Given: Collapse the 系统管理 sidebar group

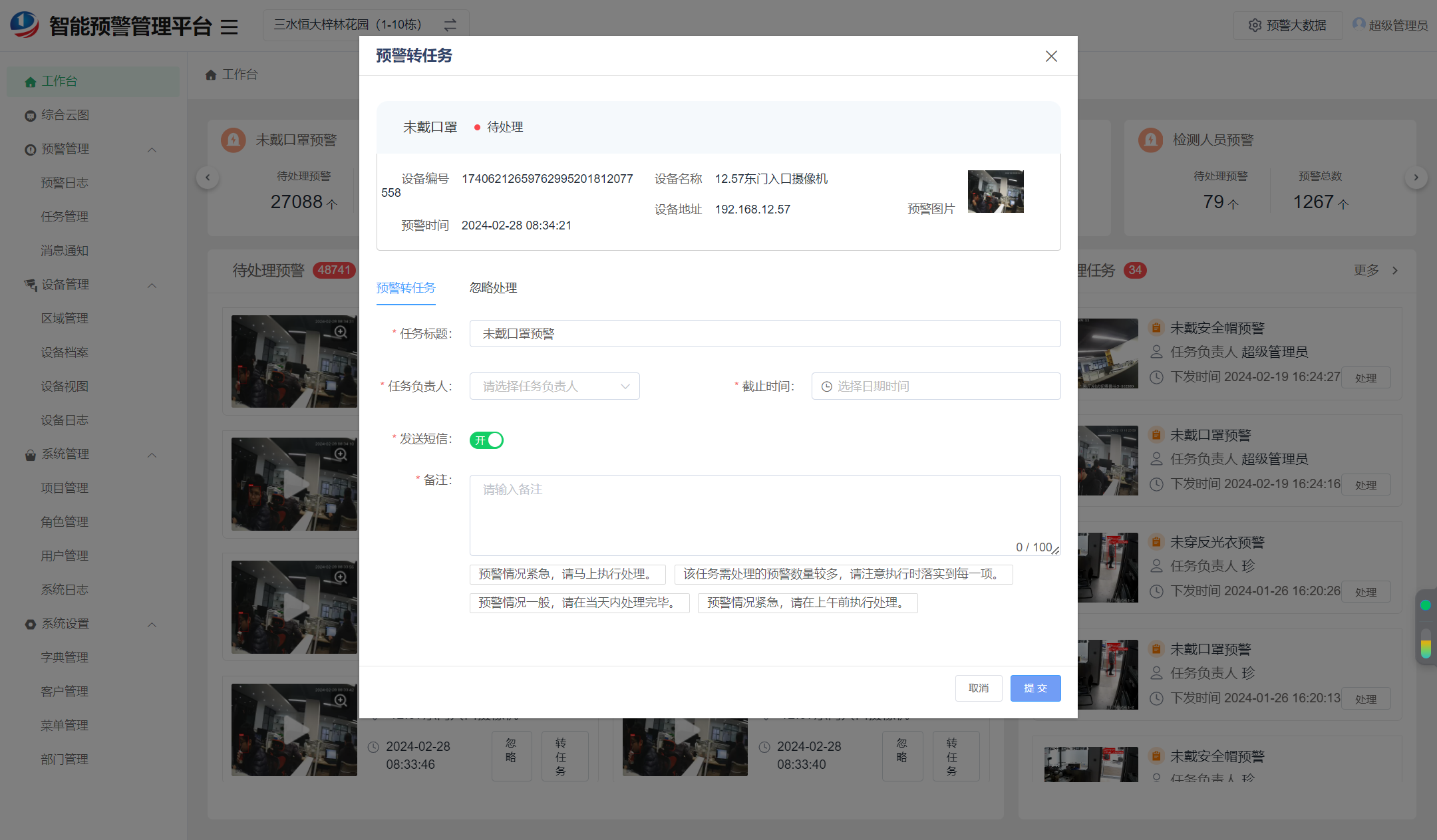Looking at the screenshot, I should click(152, 455).
